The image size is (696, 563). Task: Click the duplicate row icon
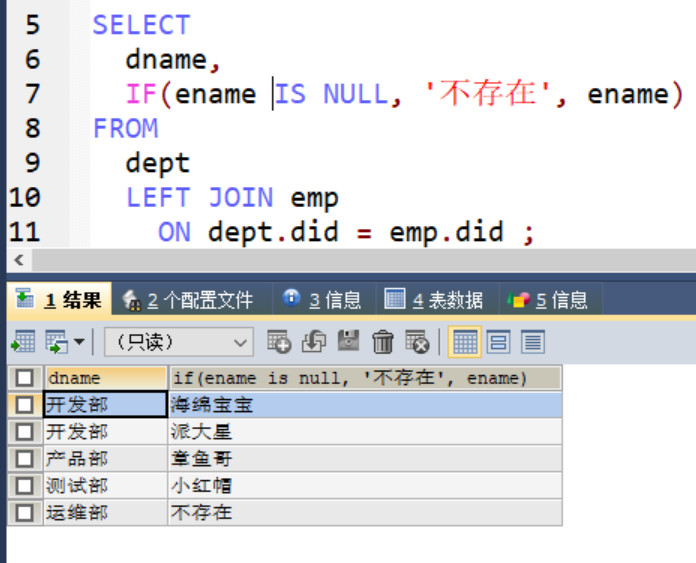point(314,341)
